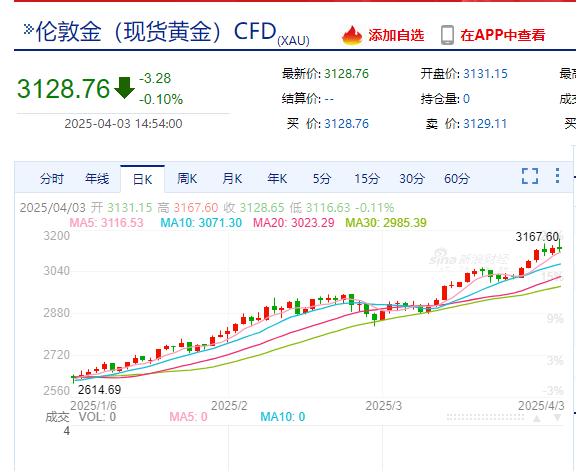Click the VOL: 0 volume label

tap(97, 417)
